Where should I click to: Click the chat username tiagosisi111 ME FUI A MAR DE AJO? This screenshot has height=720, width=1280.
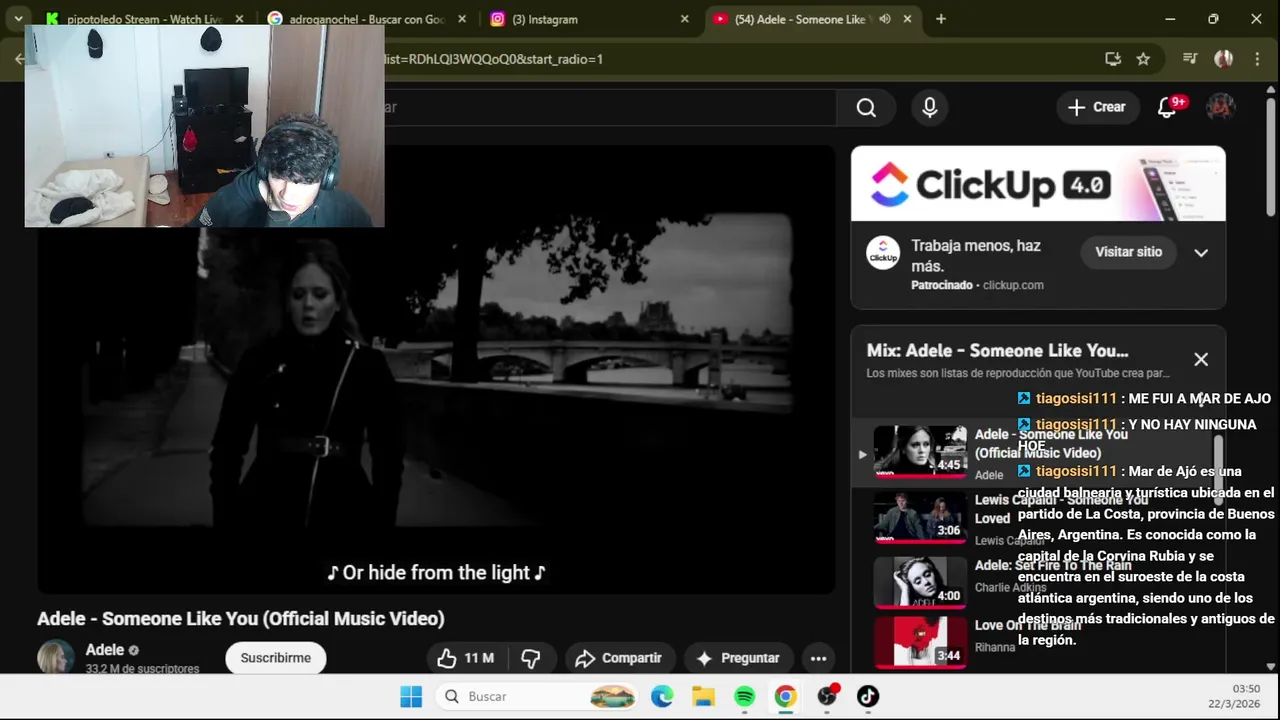click(1076, 398)
